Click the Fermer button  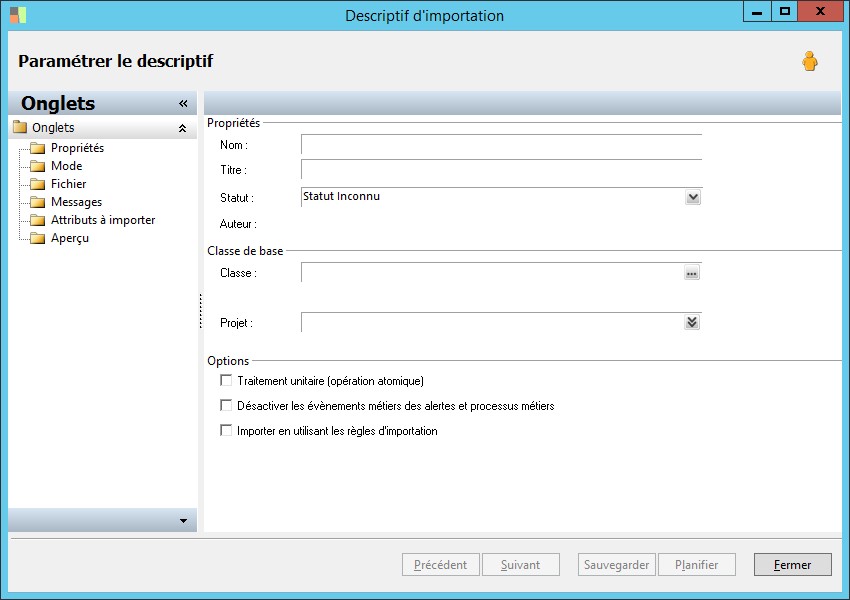tap(792, 565)
